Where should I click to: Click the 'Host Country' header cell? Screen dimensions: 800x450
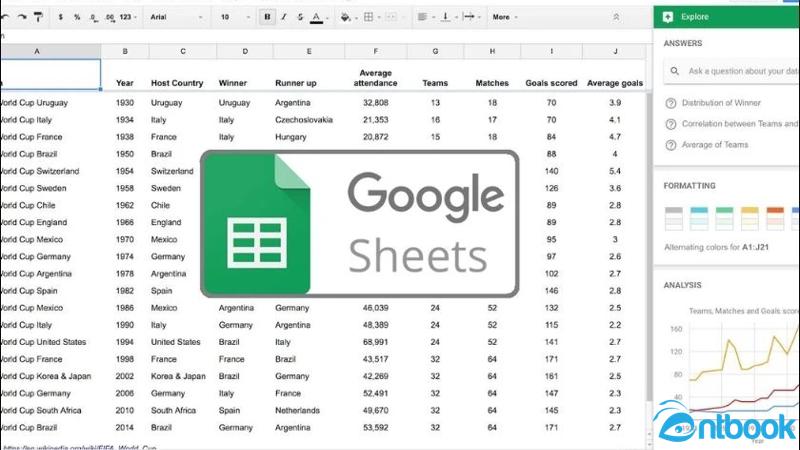pos(177,83)
